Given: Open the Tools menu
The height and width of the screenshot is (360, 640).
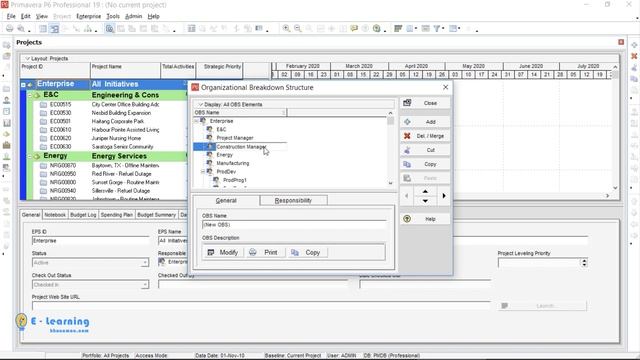Looking at the screenshot, I should tap(113, 16).
